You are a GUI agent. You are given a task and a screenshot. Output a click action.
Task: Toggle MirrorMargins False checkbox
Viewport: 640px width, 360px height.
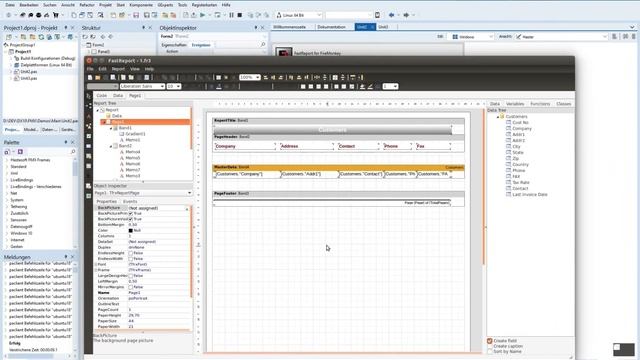coord(131,287)
